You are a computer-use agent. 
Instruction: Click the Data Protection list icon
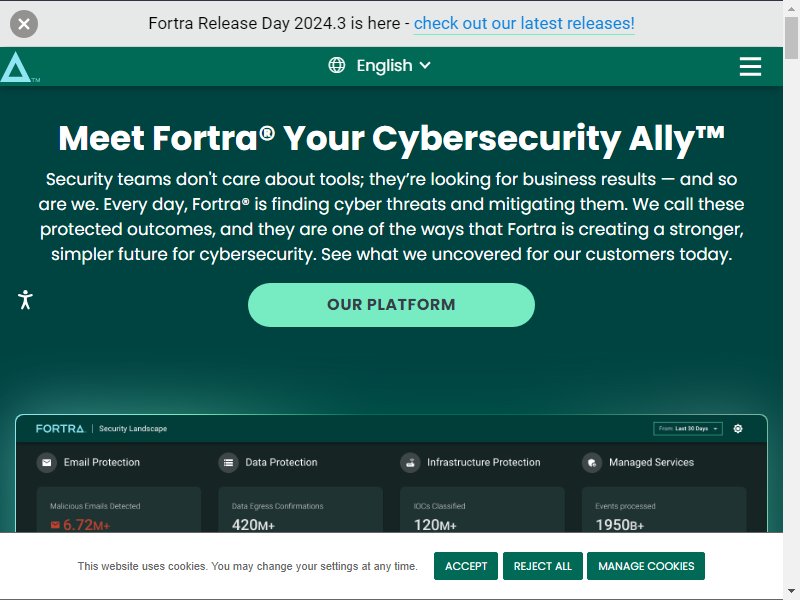click(229, 463)
